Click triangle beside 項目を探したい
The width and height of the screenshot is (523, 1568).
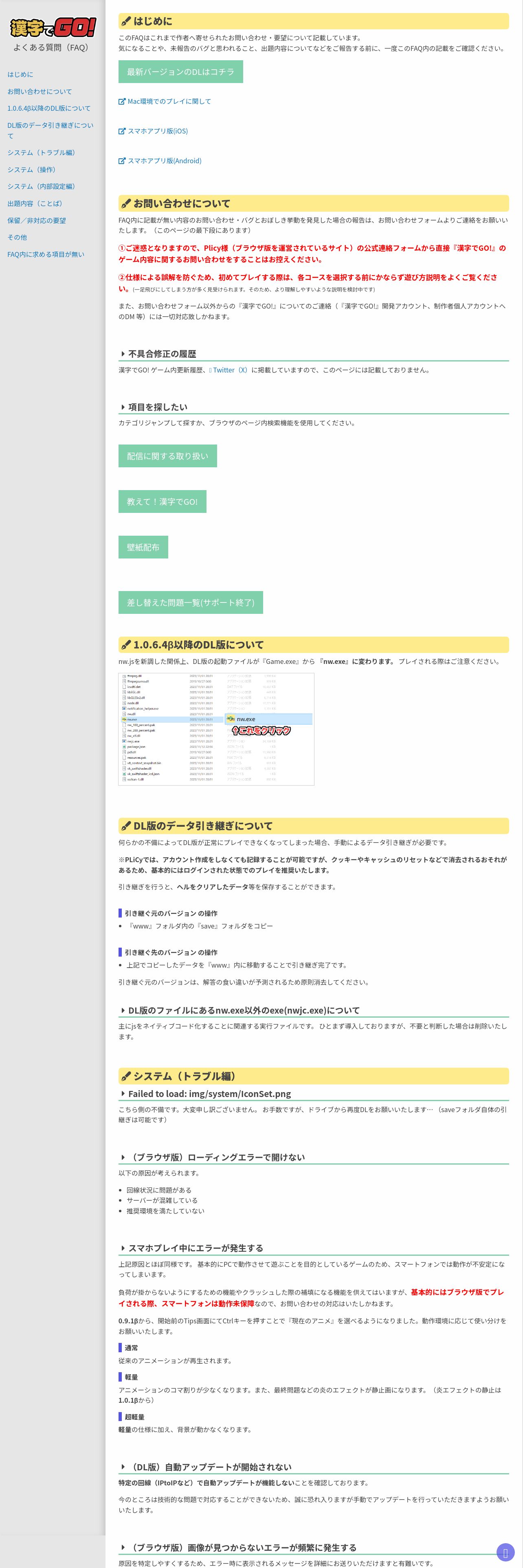click(123, 407)
